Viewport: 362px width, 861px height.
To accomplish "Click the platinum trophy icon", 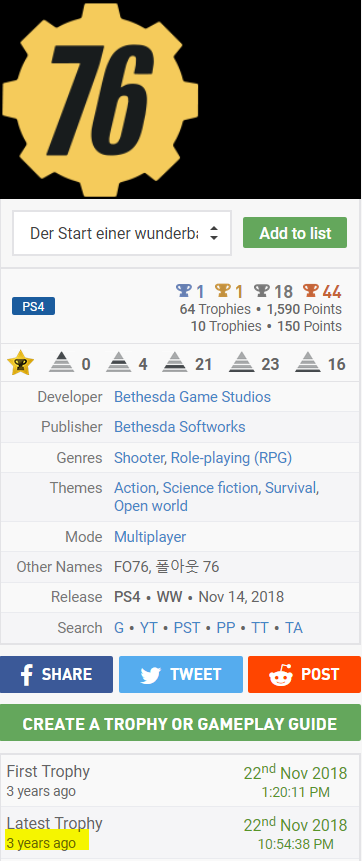I will click(x=183, y=290).
